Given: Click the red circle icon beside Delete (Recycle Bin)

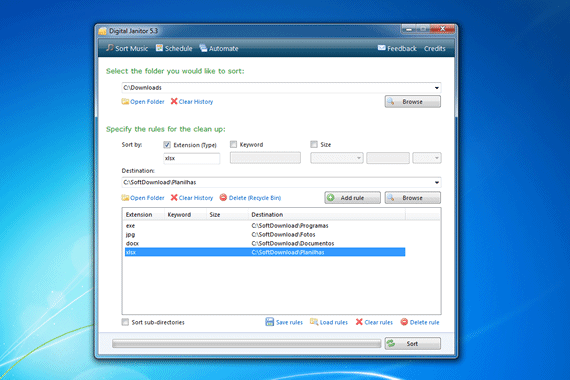Looking at the screenshot, I should pyautogui.click(x=223, y=197).
